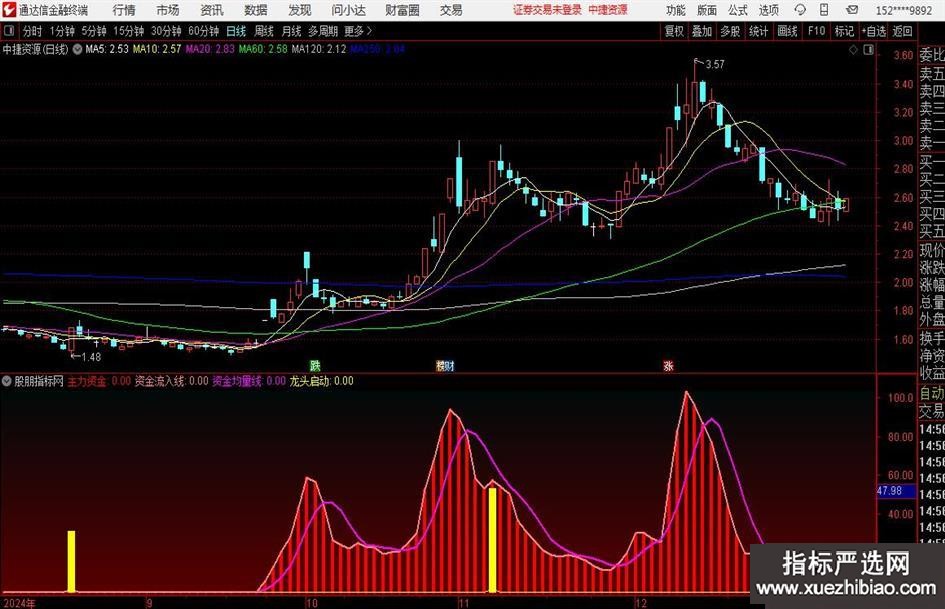
Task: Click the MA10: 2.57 label
Action: 157,49
